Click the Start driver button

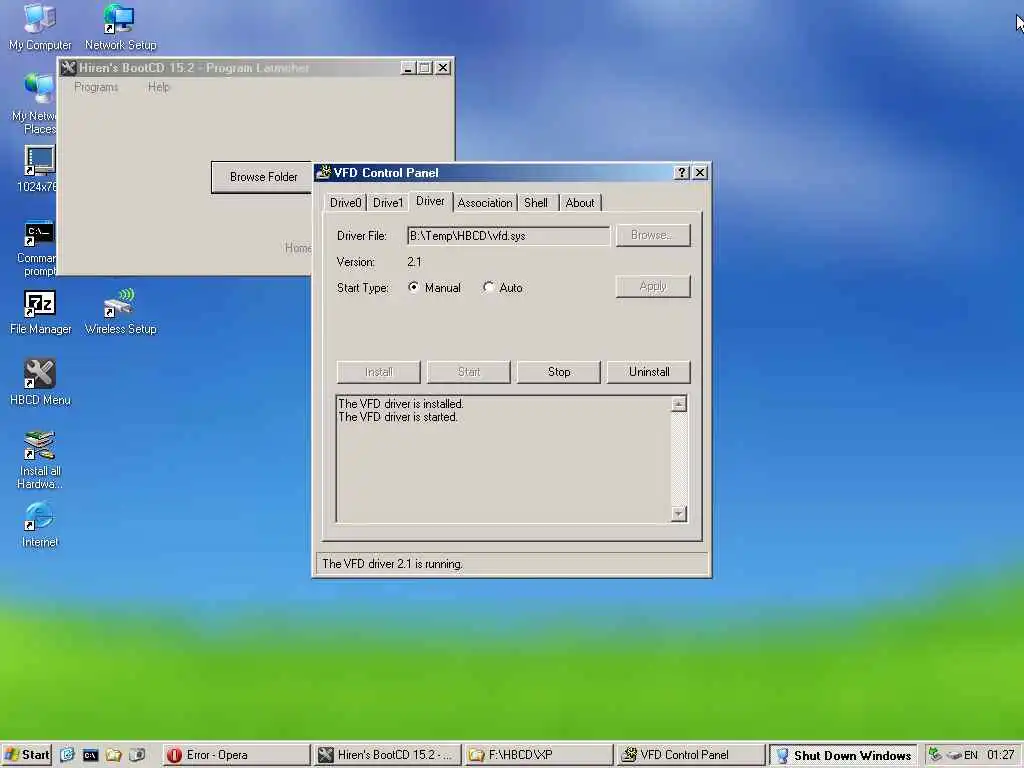(468, 372)
